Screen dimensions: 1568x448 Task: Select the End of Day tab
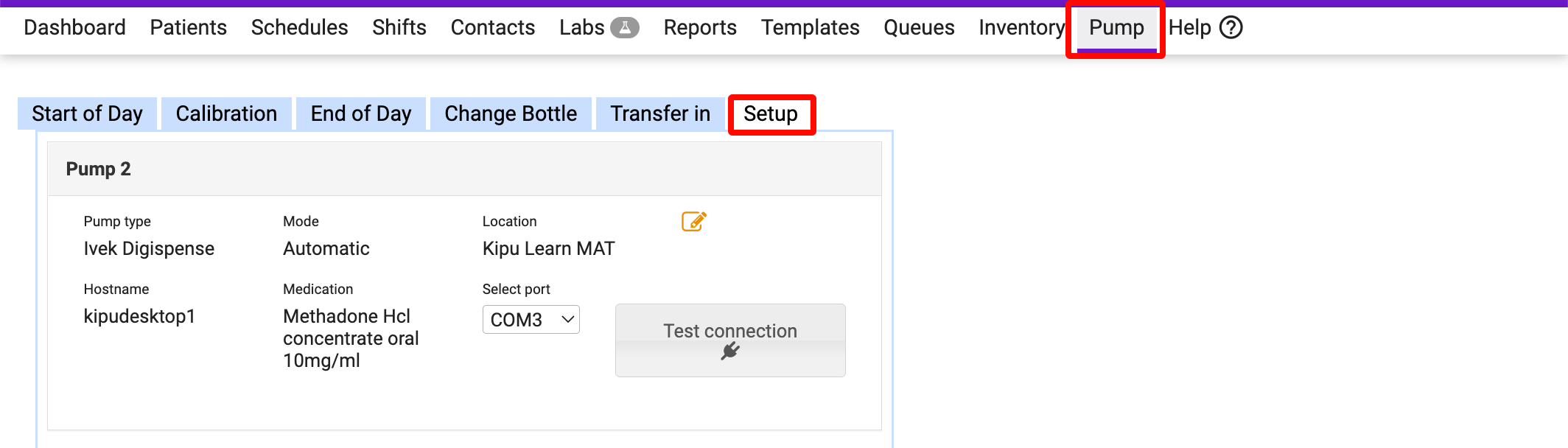[361, 114]
